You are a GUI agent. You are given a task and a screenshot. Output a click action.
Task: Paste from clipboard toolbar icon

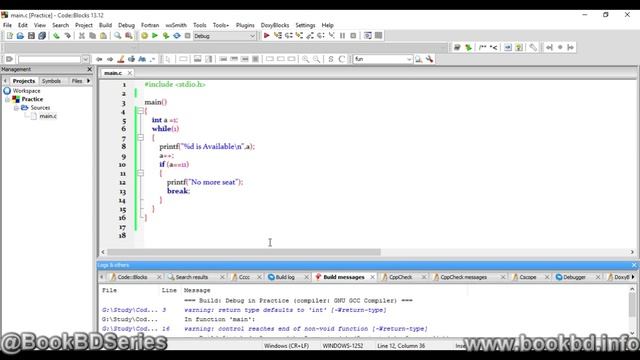coord(103,36)
